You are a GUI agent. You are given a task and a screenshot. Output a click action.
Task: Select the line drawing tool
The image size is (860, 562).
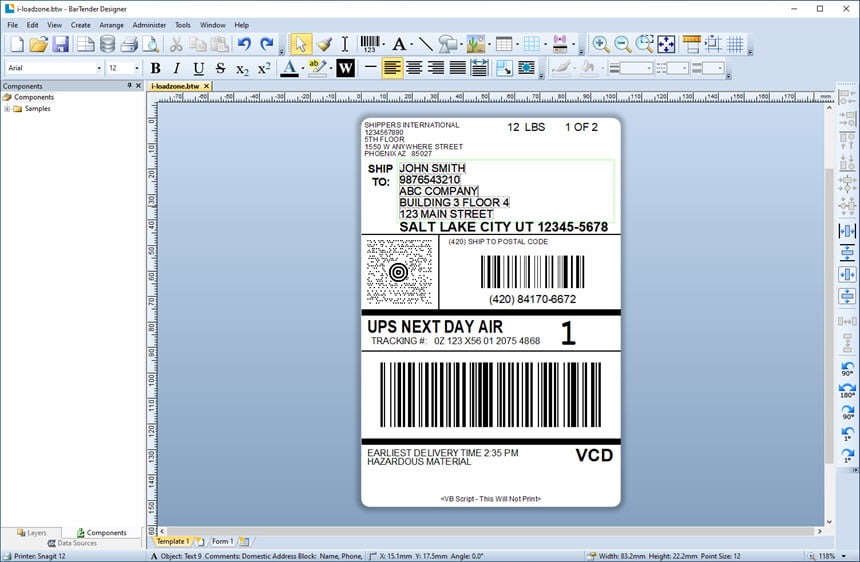point(425,44)
